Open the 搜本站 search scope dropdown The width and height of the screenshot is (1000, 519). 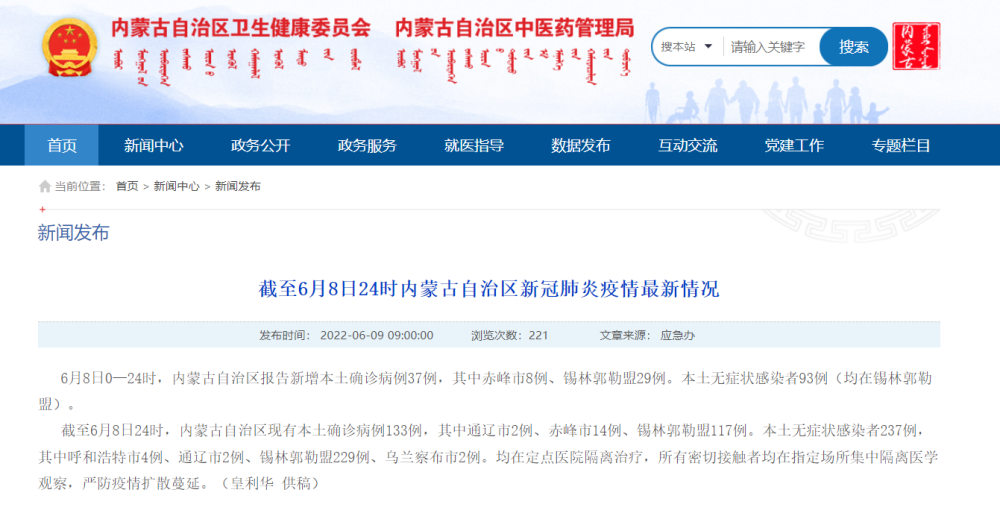pyautogui.click(x=686, y=47)
